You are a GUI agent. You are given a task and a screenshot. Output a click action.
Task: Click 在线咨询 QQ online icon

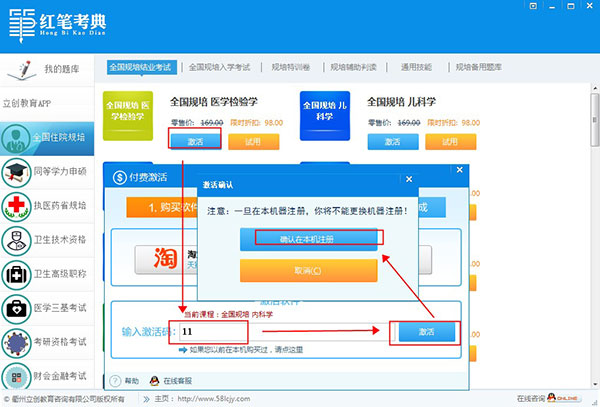[x=562, y=398]
